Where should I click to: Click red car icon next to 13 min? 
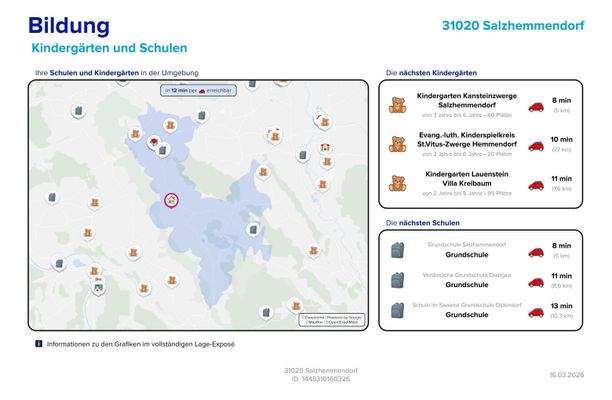(x=536, y=311)
